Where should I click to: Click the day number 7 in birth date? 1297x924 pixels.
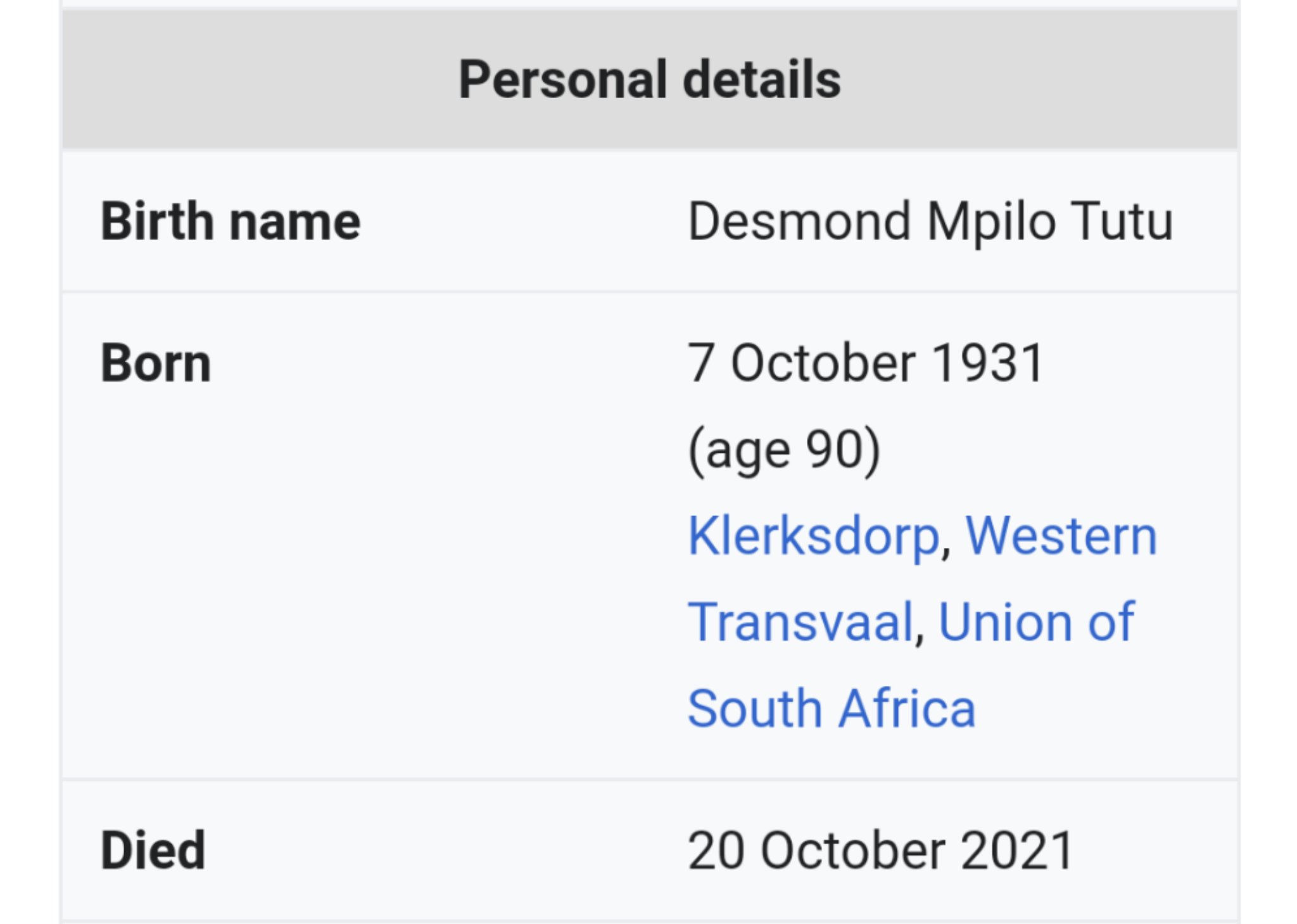point(700,364)
